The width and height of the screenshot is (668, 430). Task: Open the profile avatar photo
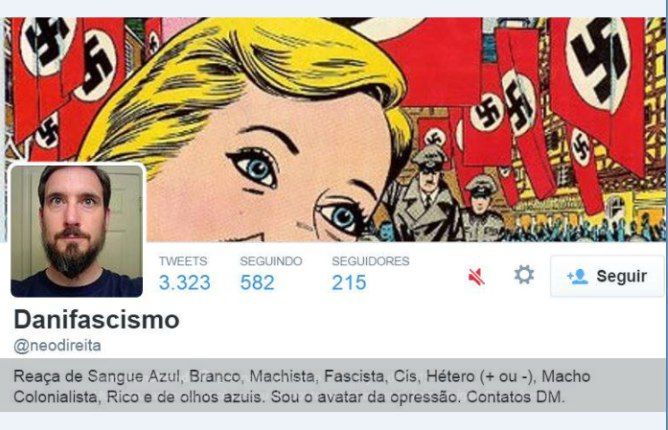[77, 231]
